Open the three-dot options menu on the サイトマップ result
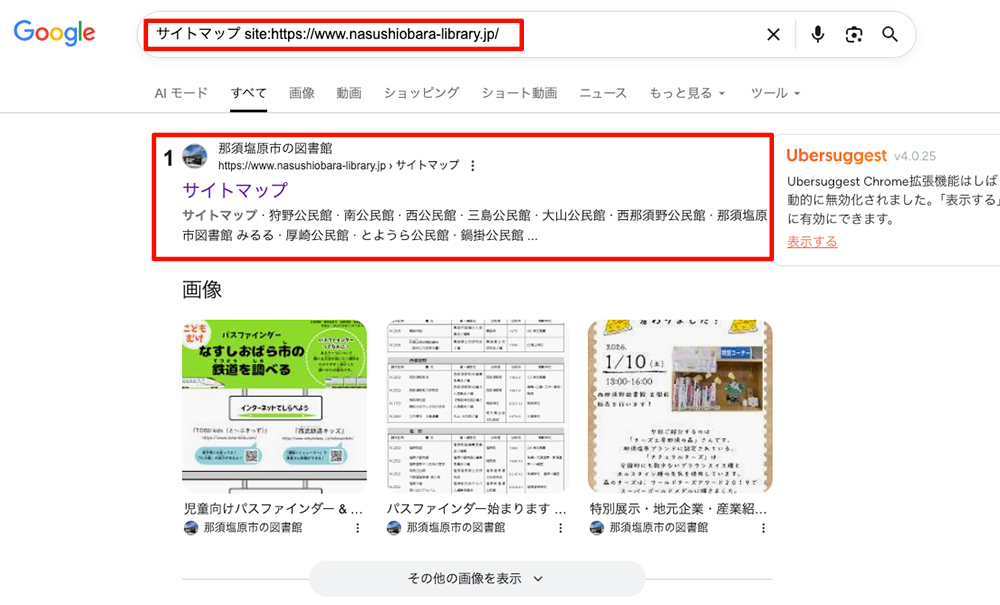Viewport: 1000px width, 605px height. 473,166
